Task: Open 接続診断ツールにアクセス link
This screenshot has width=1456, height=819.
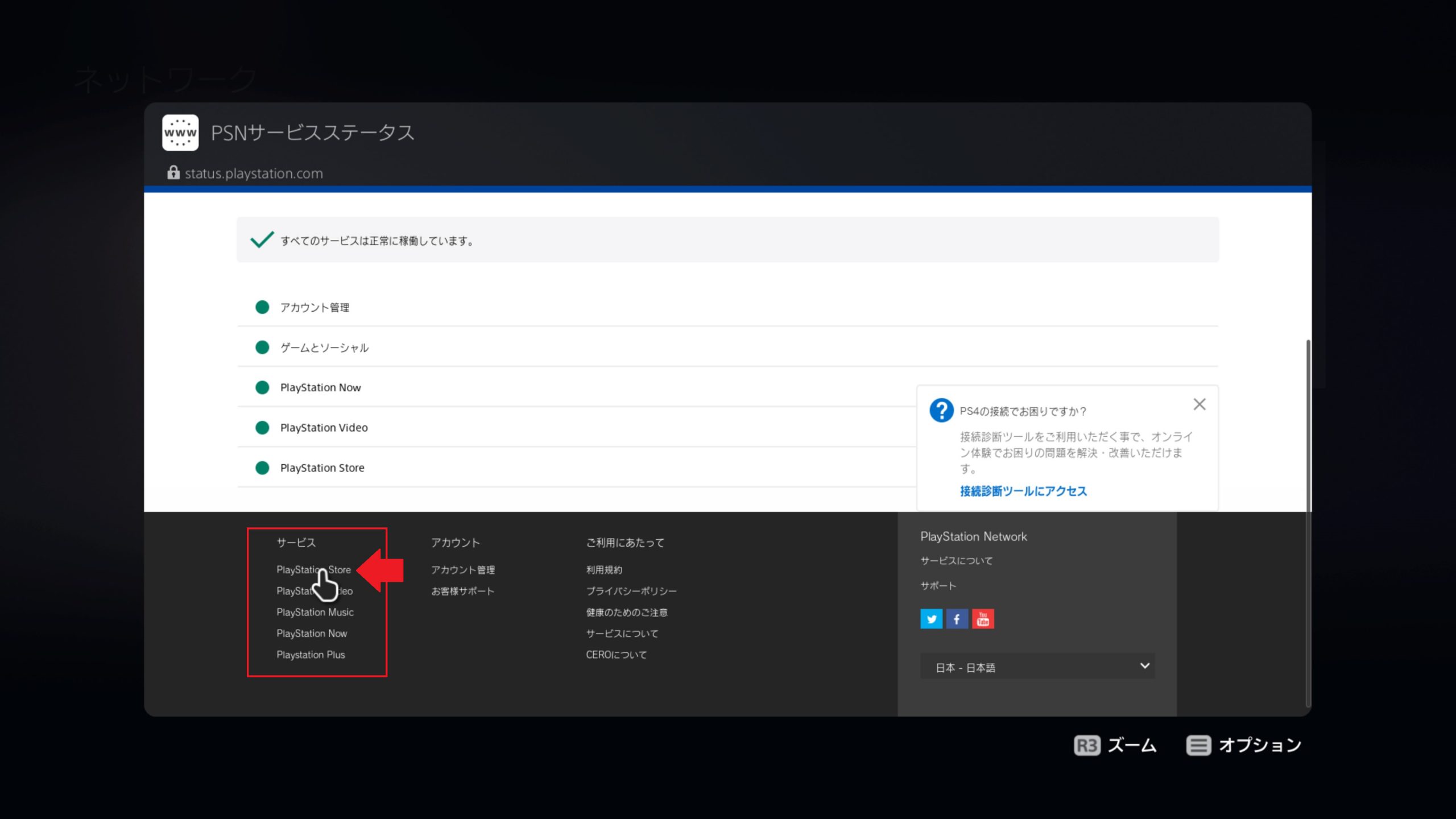Action: pyautogui.click(x=1023, y=491)
